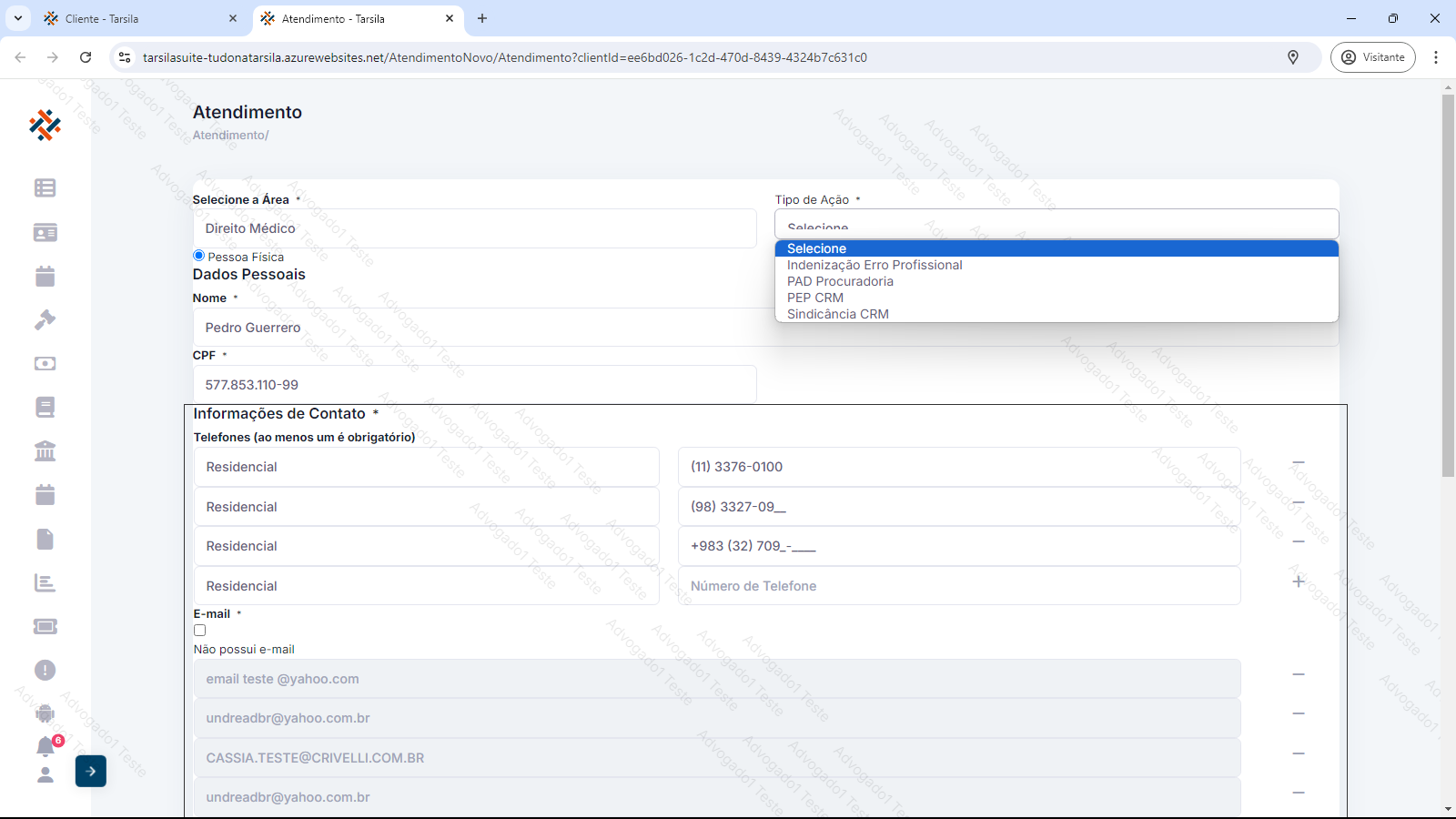The image size is (1456, 819).
Task: Click the exclamation alert sidebar icon
Action: click(45, 671)
